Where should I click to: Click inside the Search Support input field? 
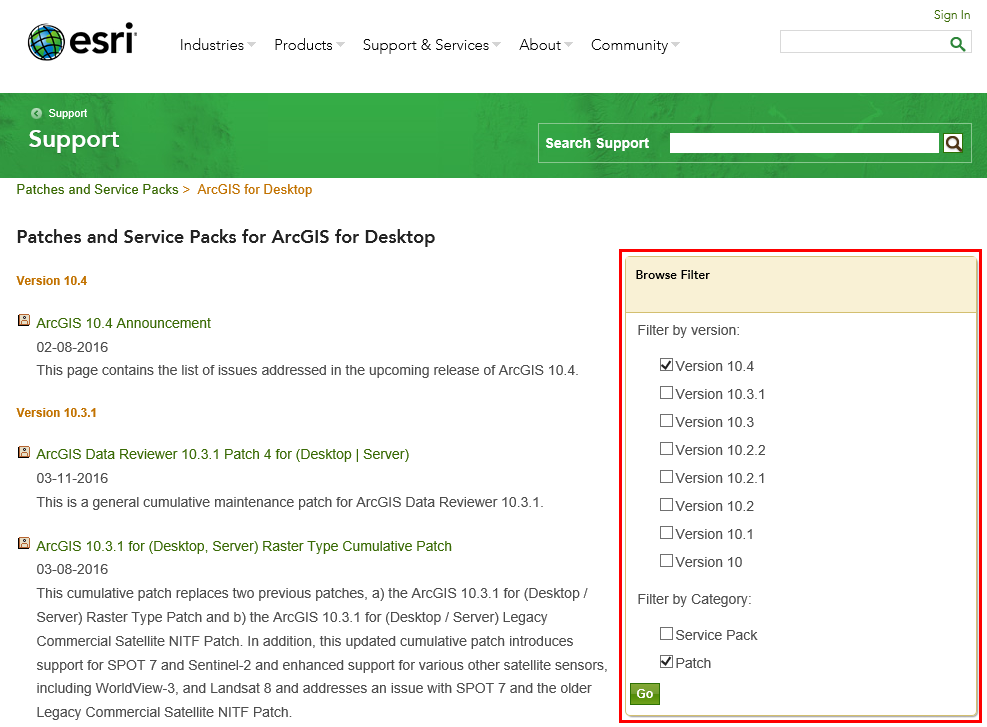coord(800,143)
